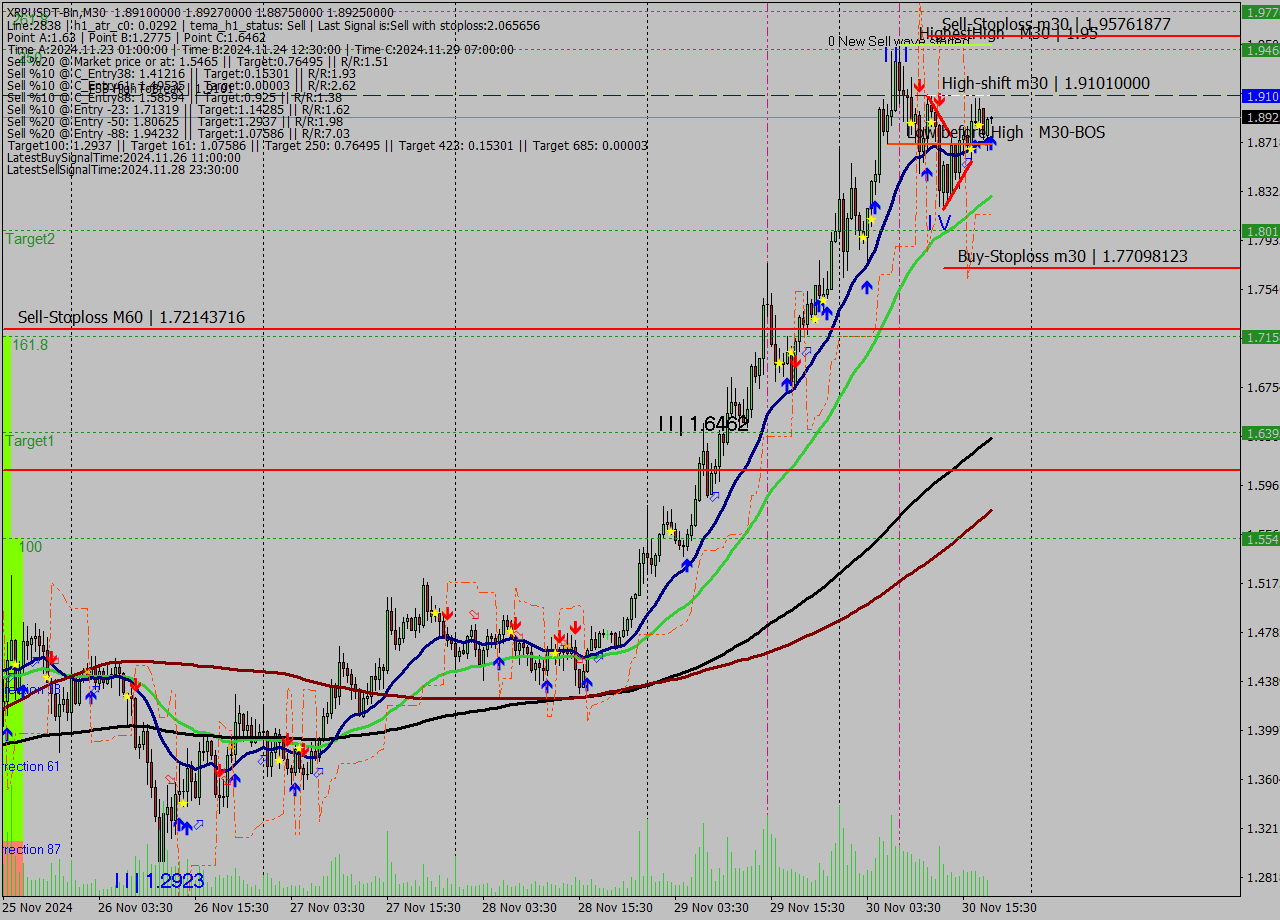This screenshot has width=1280, height=920.
Task: Click the green Target1 label
Action: 30,441
